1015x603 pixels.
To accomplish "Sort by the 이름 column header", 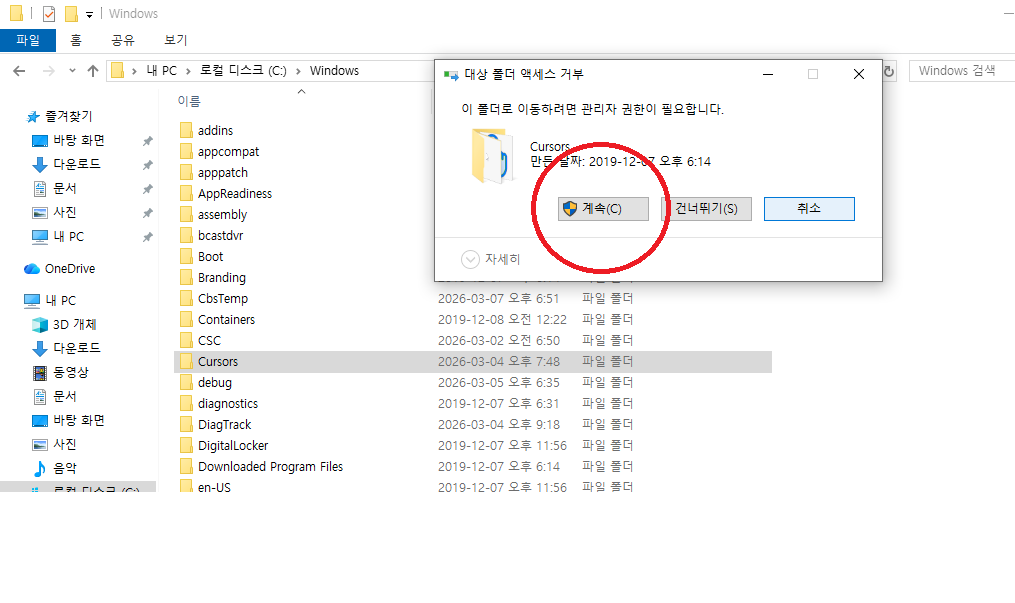I will 189,101.
